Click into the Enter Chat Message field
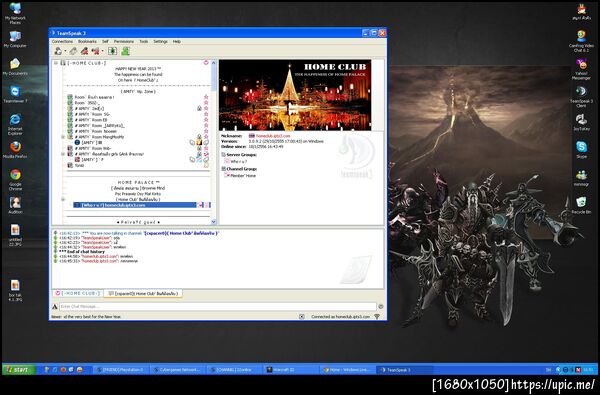The height and width of the screenshot is (395, 600). [x=217, y=307]
